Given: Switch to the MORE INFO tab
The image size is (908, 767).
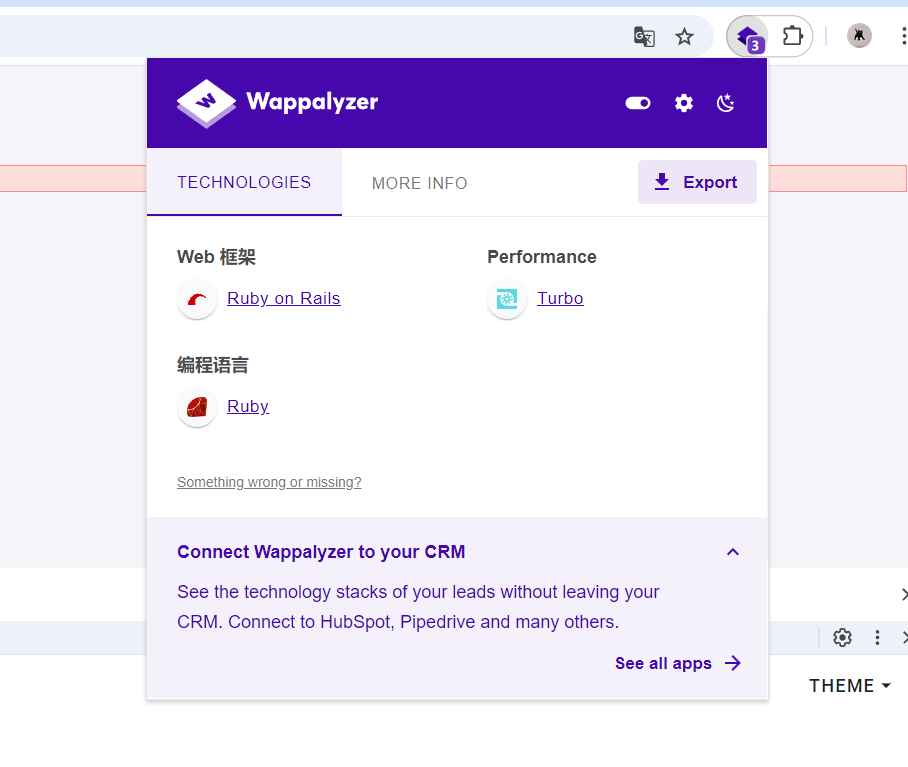Looking at the screenshot, I should coord(419,183).
